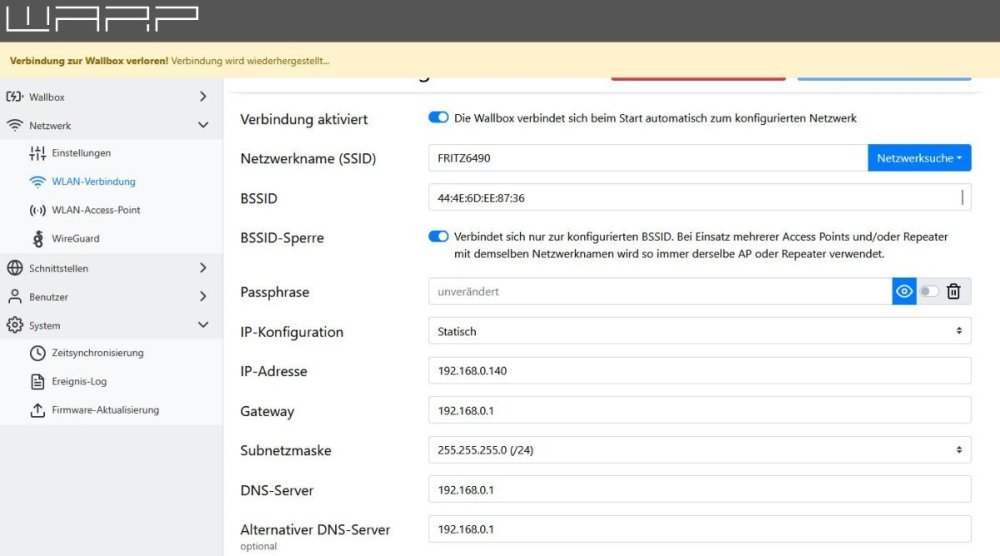Image resolution: width=1000 pixels, height=556 pixels.
Task: Toggle the Verbindung aktiviert switch
Action: (x=438, y=118)
